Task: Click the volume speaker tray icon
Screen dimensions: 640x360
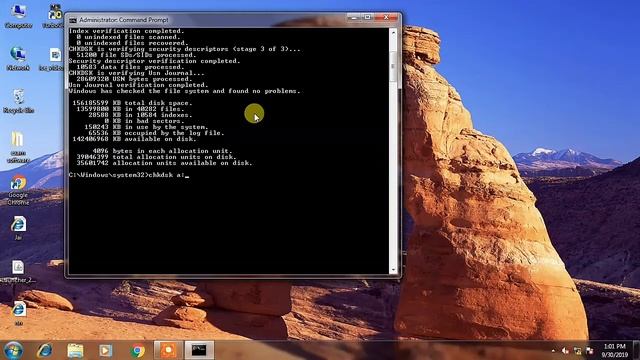Action: (x=565, y=351)
